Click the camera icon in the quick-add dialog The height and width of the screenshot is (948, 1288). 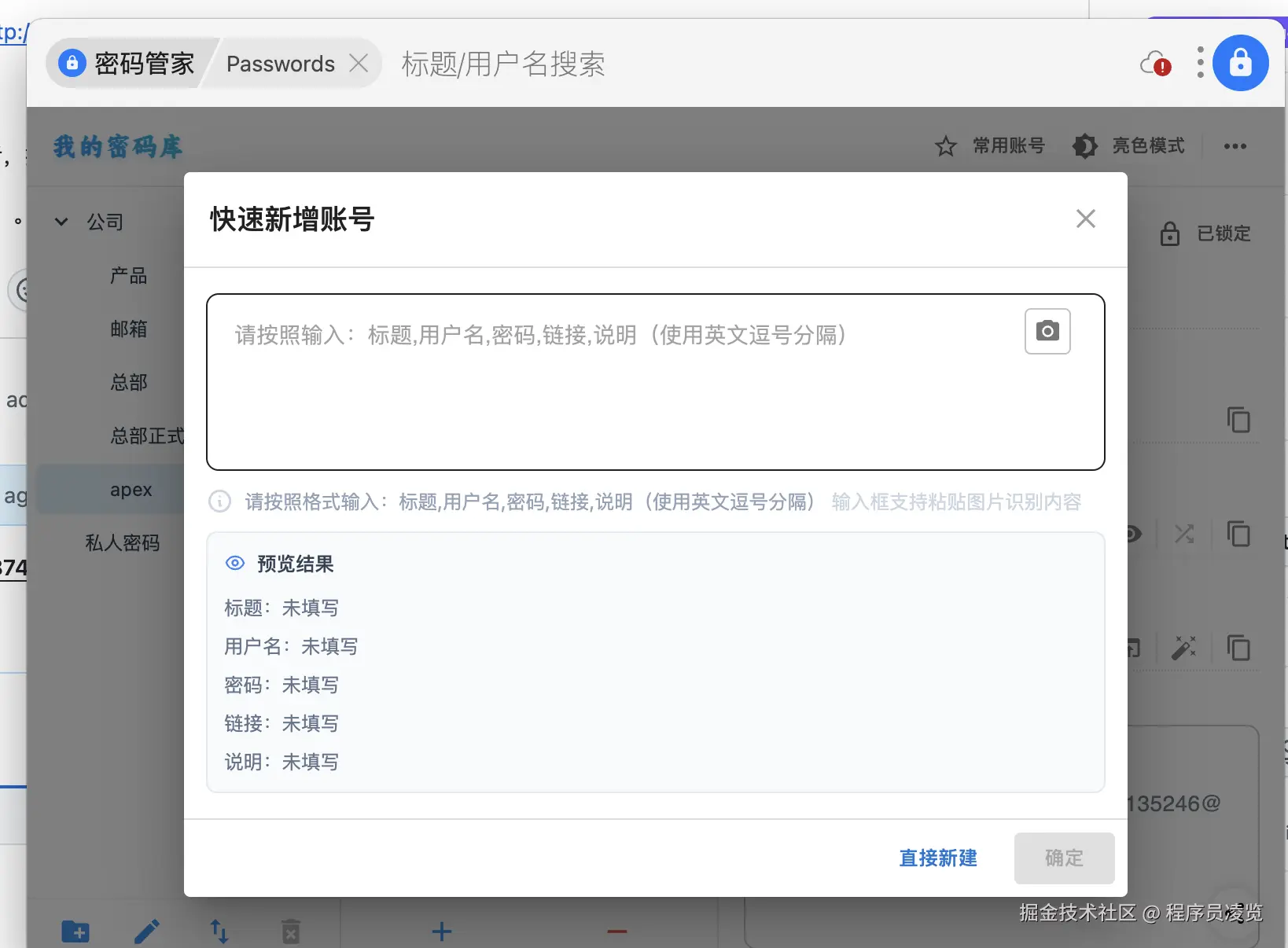coord(1047,331)
